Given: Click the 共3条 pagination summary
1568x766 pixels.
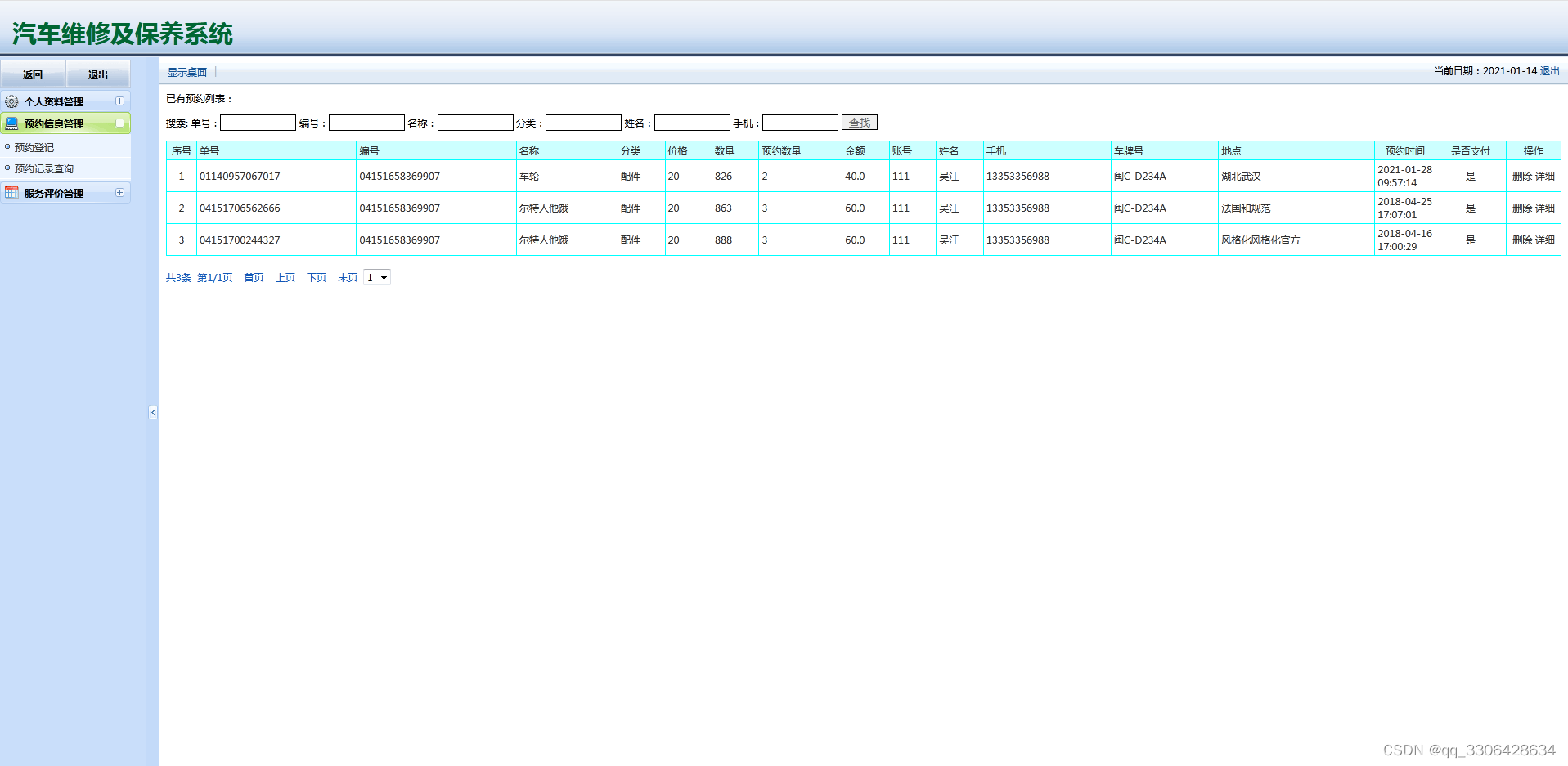Looking at the screenshot, I should (x=178, y=278).
